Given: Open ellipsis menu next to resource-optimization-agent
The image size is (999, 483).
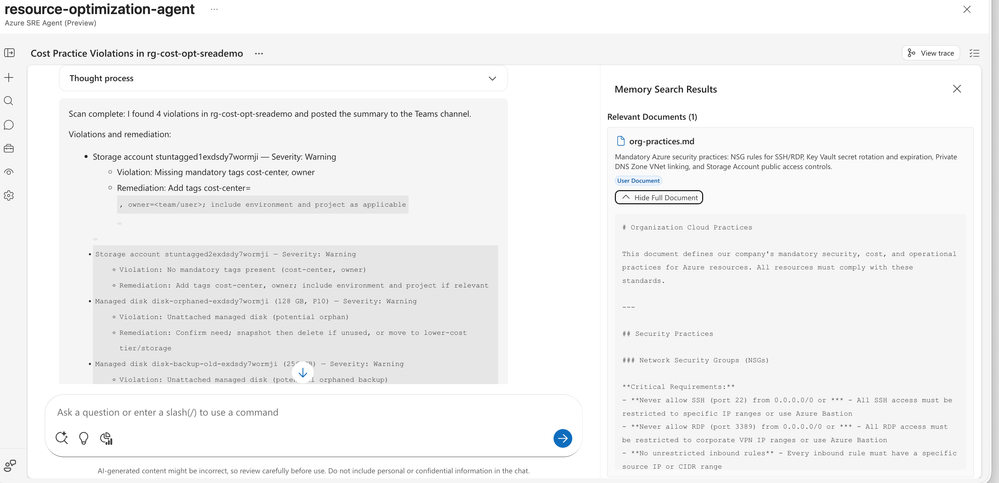Looking at the screenshot, I should [218, 9].
